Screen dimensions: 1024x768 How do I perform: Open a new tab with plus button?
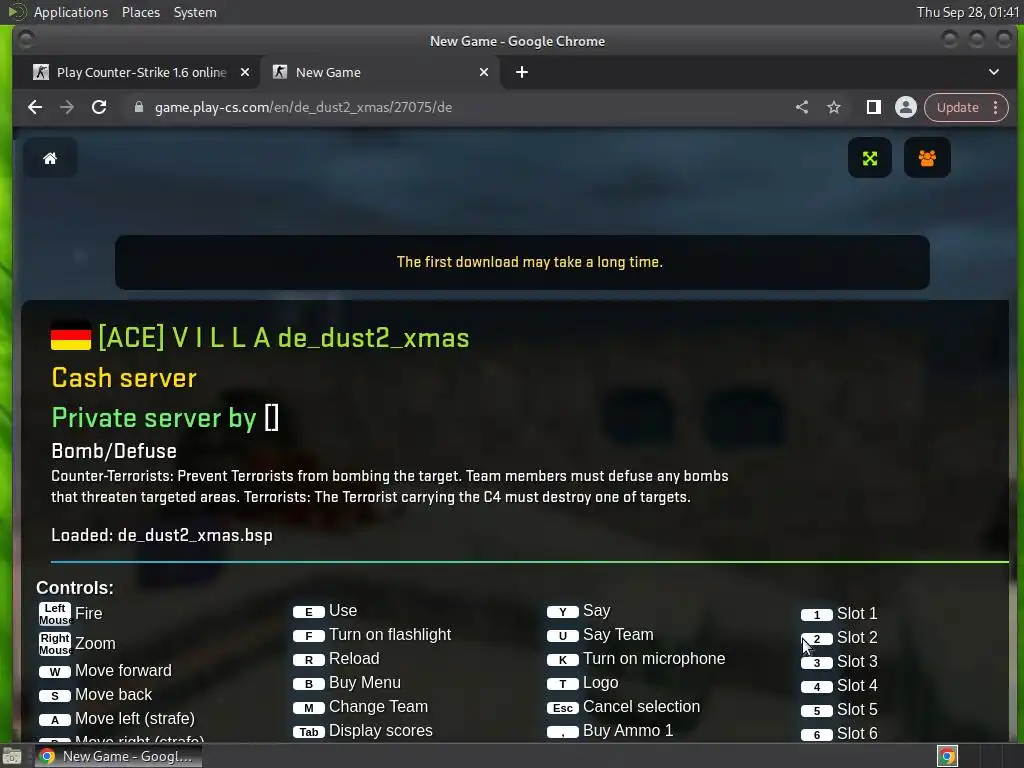(x=522, y=72)
